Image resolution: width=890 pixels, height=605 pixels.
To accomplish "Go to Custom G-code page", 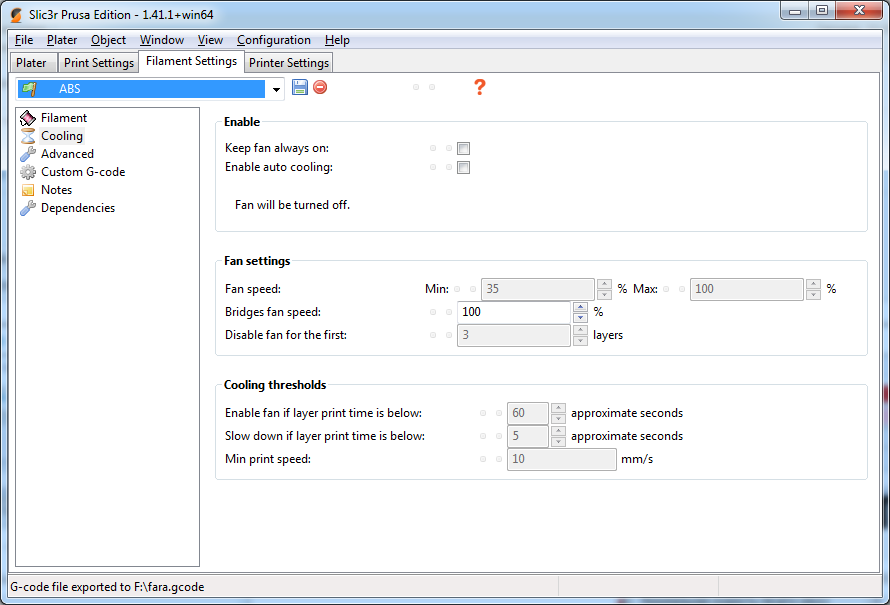I will [x=83, y=172].
